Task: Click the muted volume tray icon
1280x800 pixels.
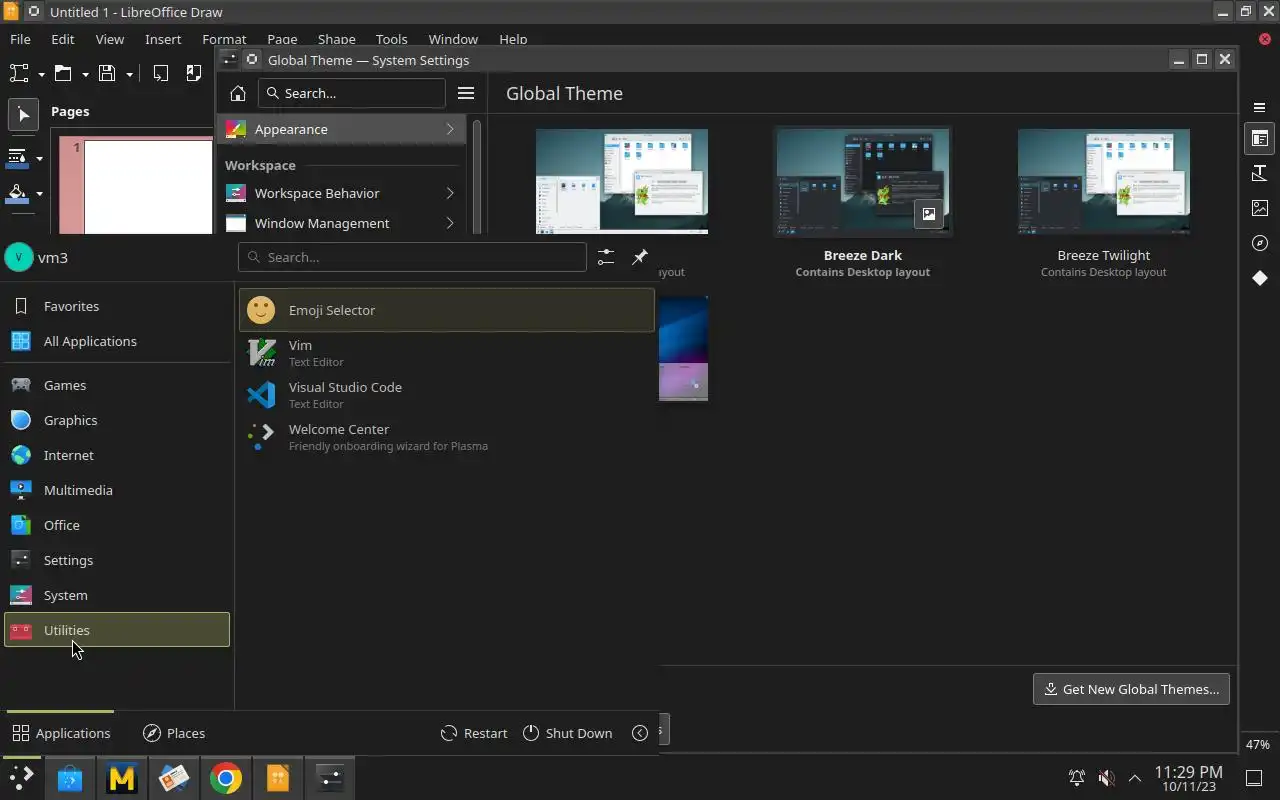Action: pos(1106,777)
